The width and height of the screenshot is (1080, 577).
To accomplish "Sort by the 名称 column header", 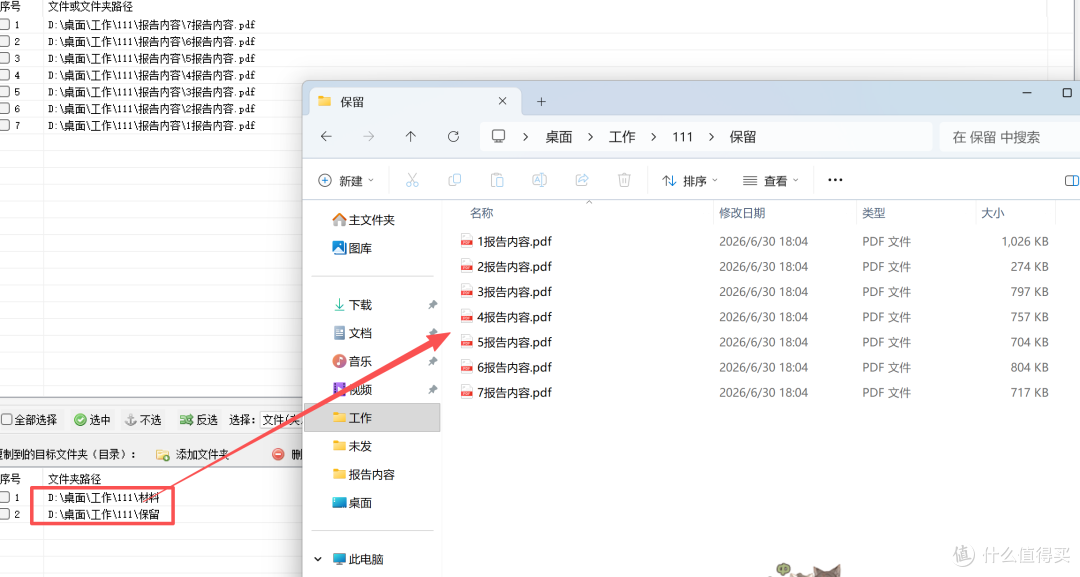I will [481, 213].
